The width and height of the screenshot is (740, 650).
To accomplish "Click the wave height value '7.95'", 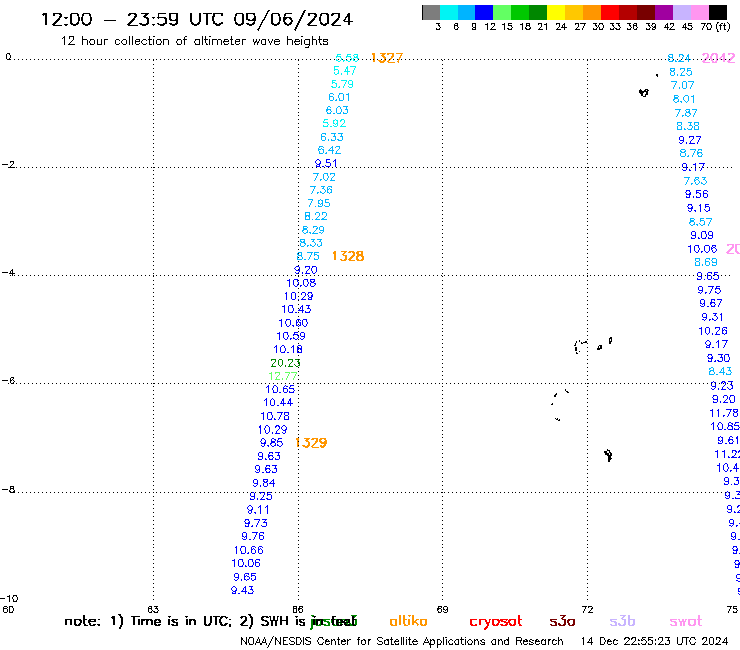I will click(x=319, y=203).
